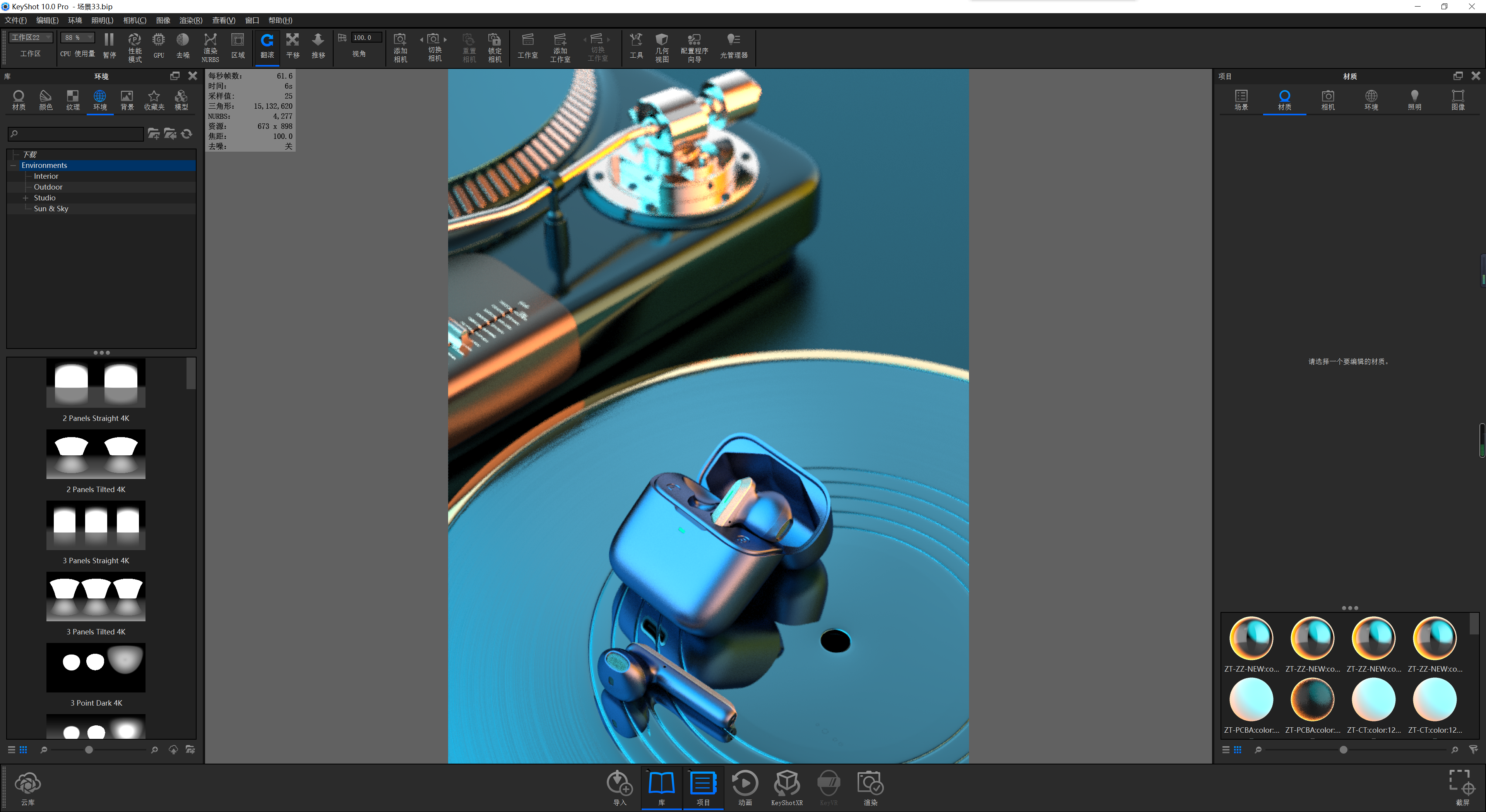Open the workspace (工作区22) dropdown
The image size is (1486, 812).
pos(31,38)
